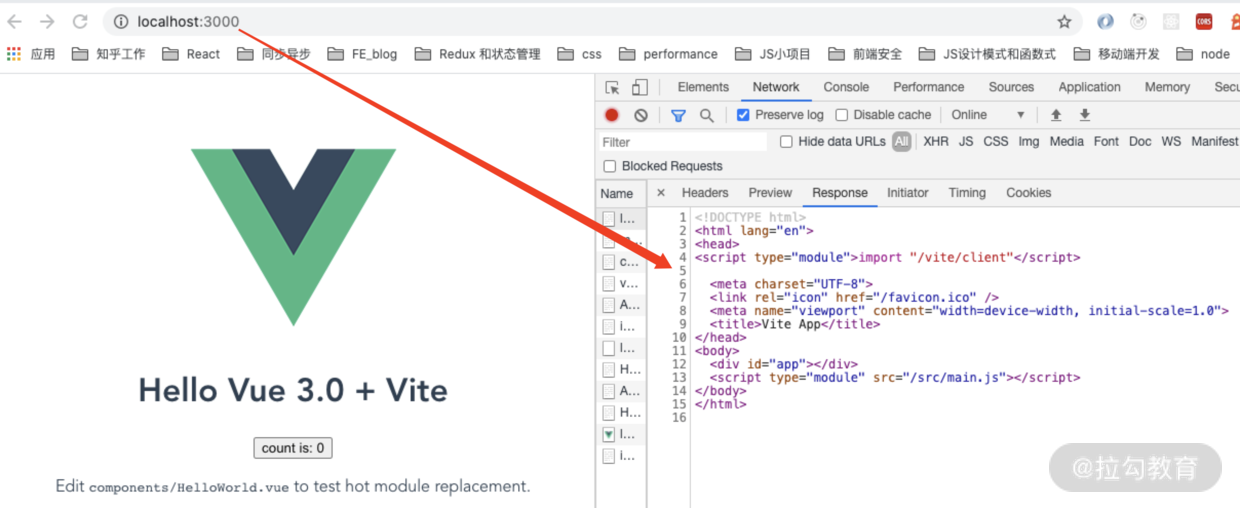Filter requests by Media type
The width and height of the screenshot is (1240, 508).
pyautogui.click(x=1066, y=142)
